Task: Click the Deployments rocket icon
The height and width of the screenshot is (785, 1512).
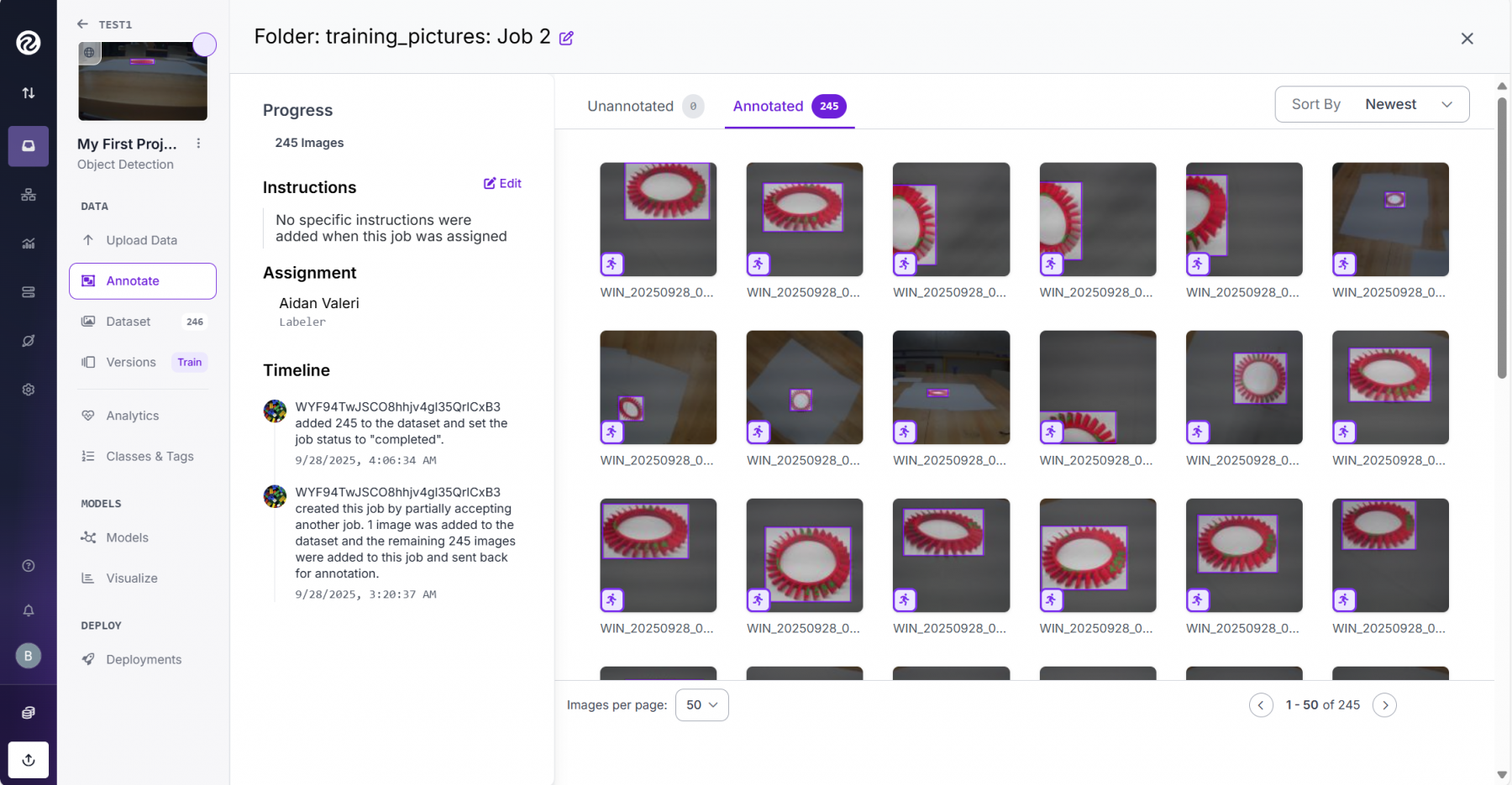Action: pos(88,659)
